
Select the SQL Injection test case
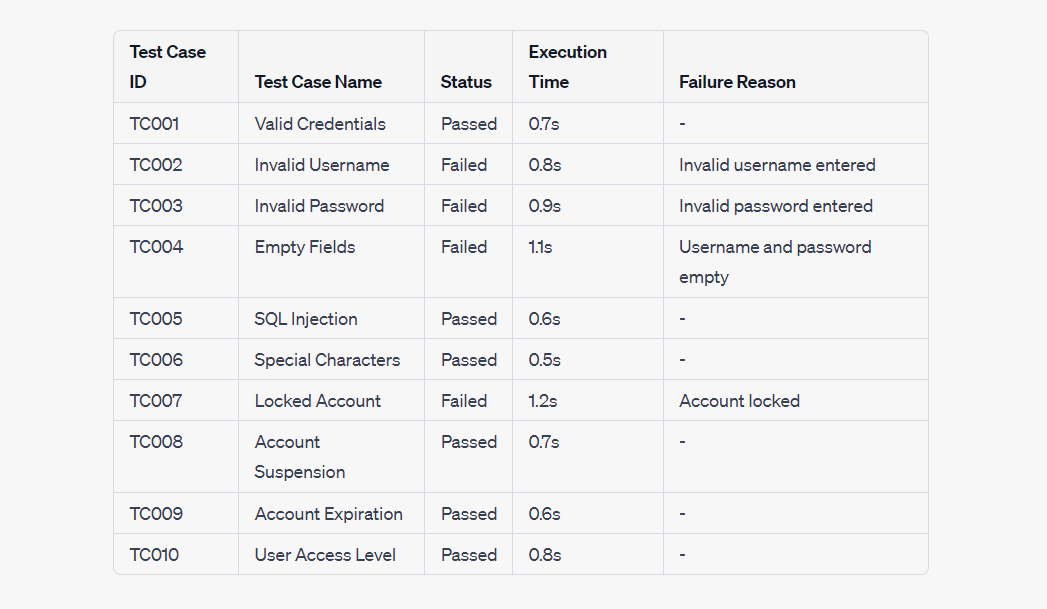(x=306, y=319)
